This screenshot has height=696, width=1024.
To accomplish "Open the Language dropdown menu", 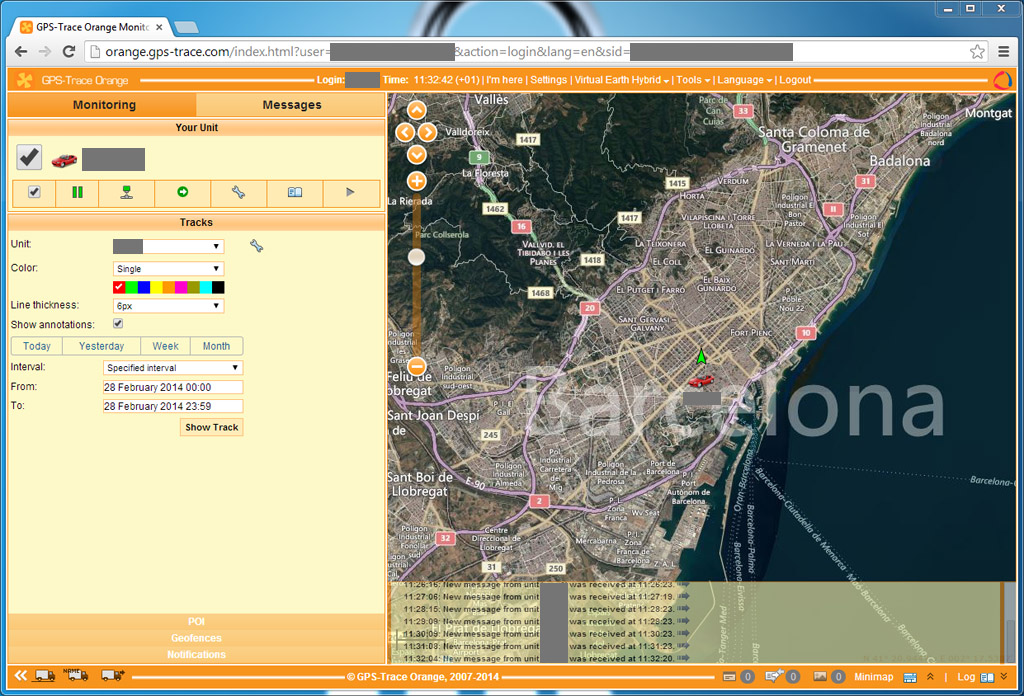I will click(744, 80).
